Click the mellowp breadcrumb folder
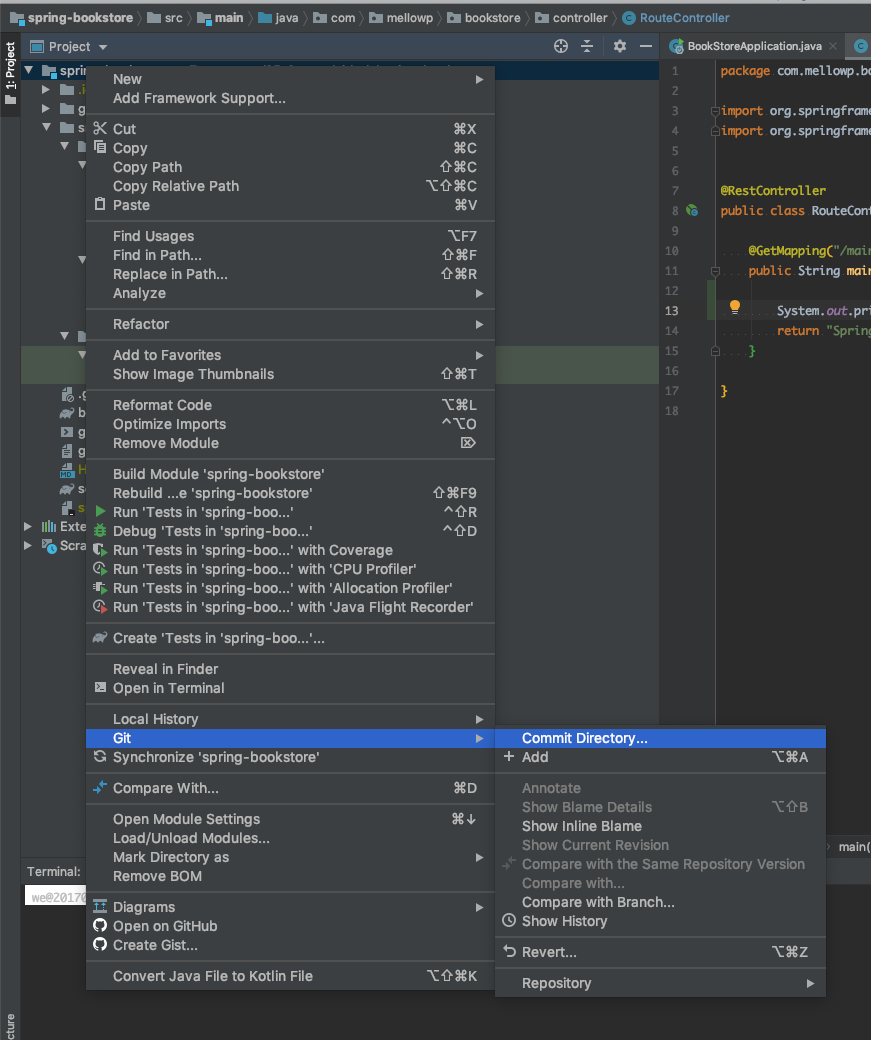Screen dimensions: 871x1040 401,18
